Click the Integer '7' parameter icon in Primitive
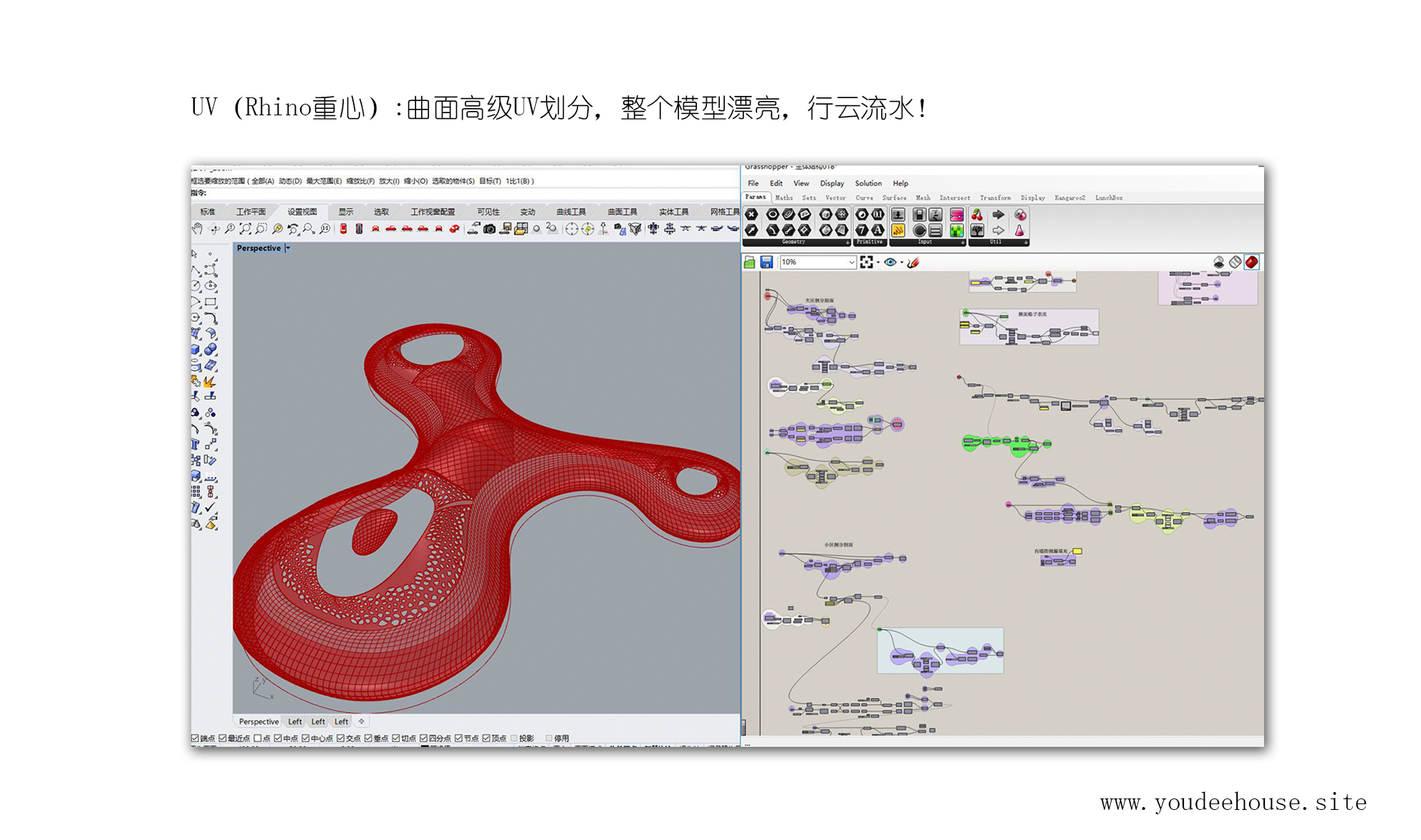The image size is (1421, 840). click(x=862, y=230)
